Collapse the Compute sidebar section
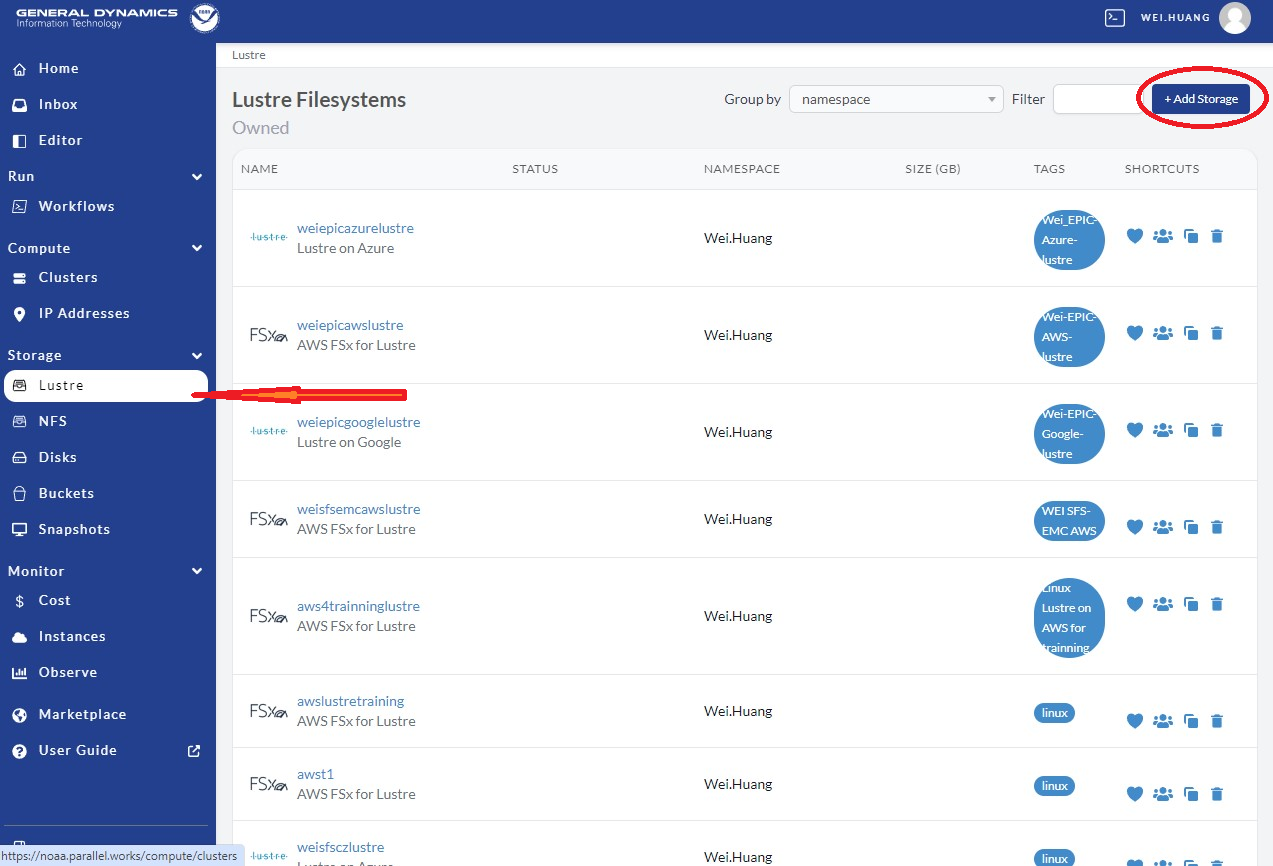 coord(197,249)
